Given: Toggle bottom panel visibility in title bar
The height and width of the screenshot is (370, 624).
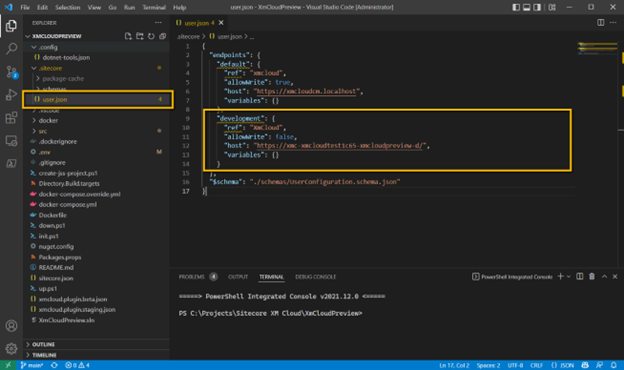Looking at the screenshot, I should click(526, 7).
